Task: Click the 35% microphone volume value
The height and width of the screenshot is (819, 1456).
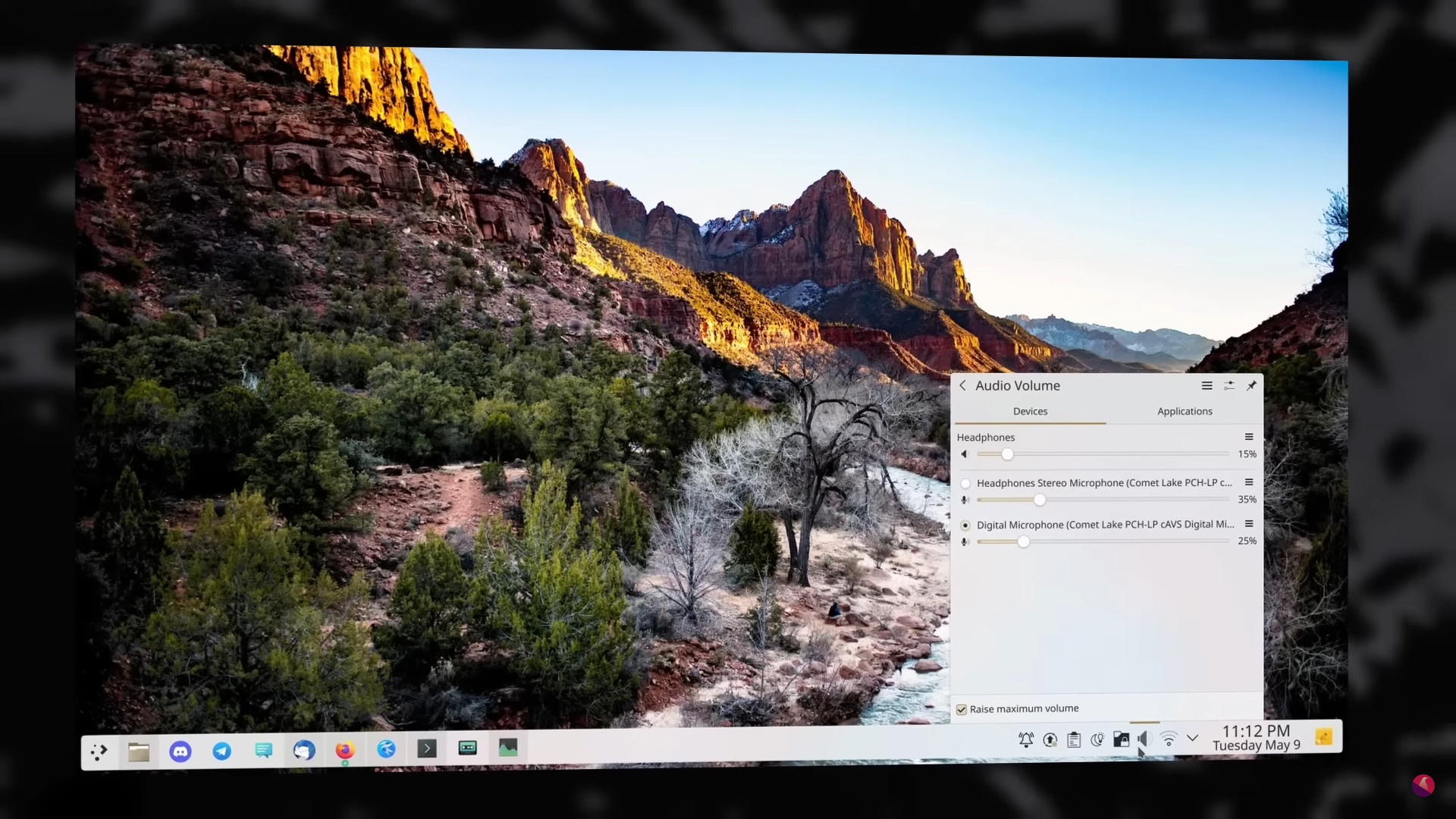Action: point(1247,500)
